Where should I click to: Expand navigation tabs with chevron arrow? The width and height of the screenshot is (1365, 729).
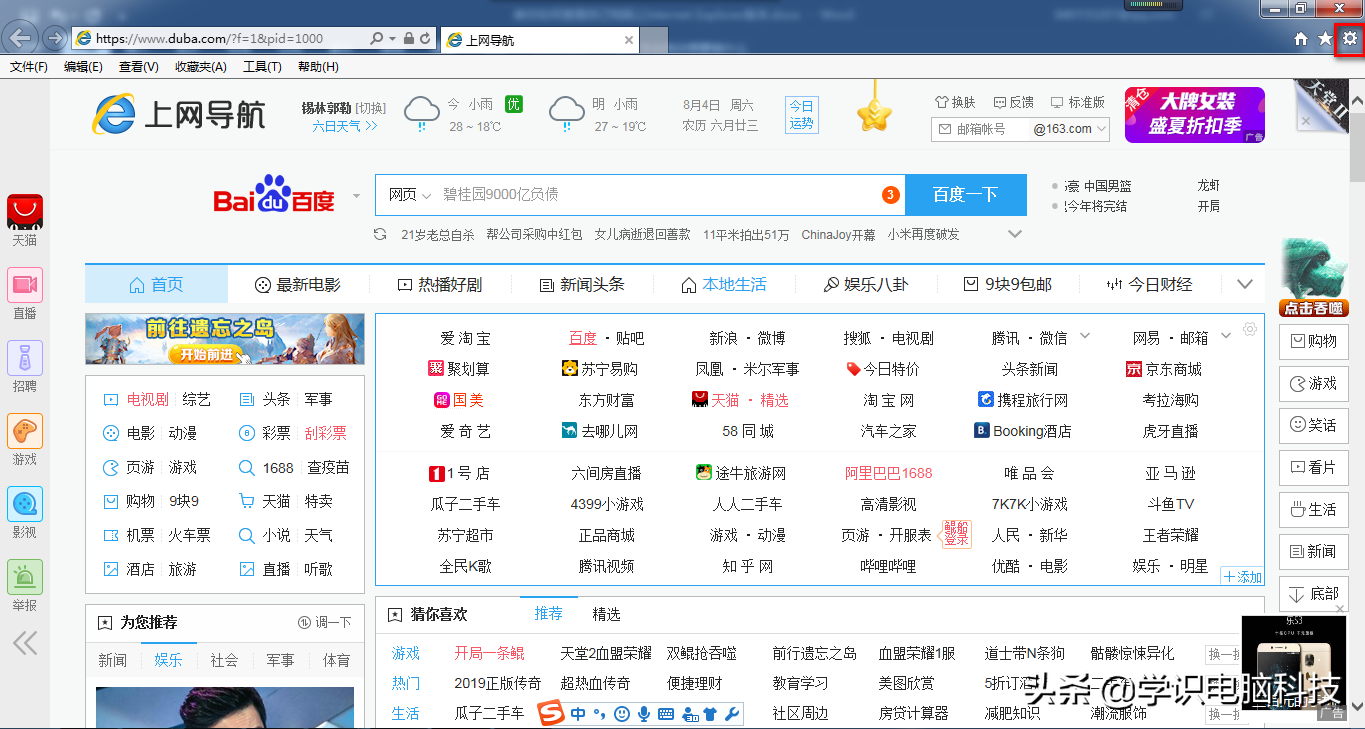click(1244, 284)
